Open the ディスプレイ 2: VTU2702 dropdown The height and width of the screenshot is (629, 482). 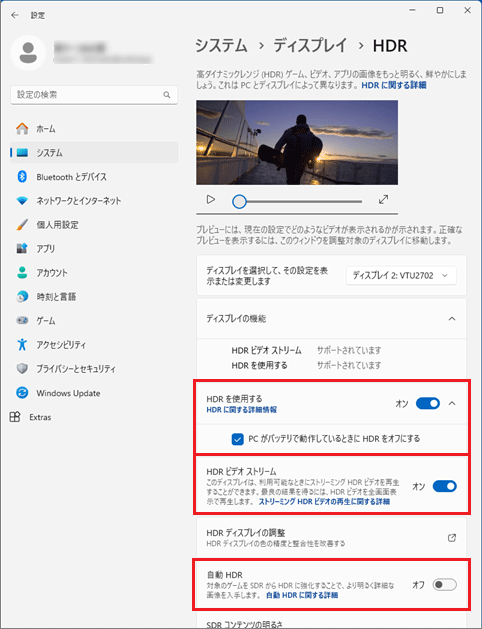[401, 276]
